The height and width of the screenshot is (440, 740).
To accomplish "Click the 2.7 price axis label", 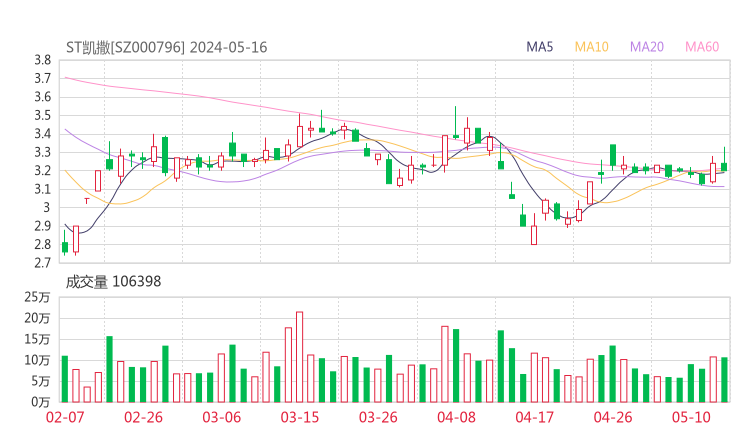I will 42,262.
